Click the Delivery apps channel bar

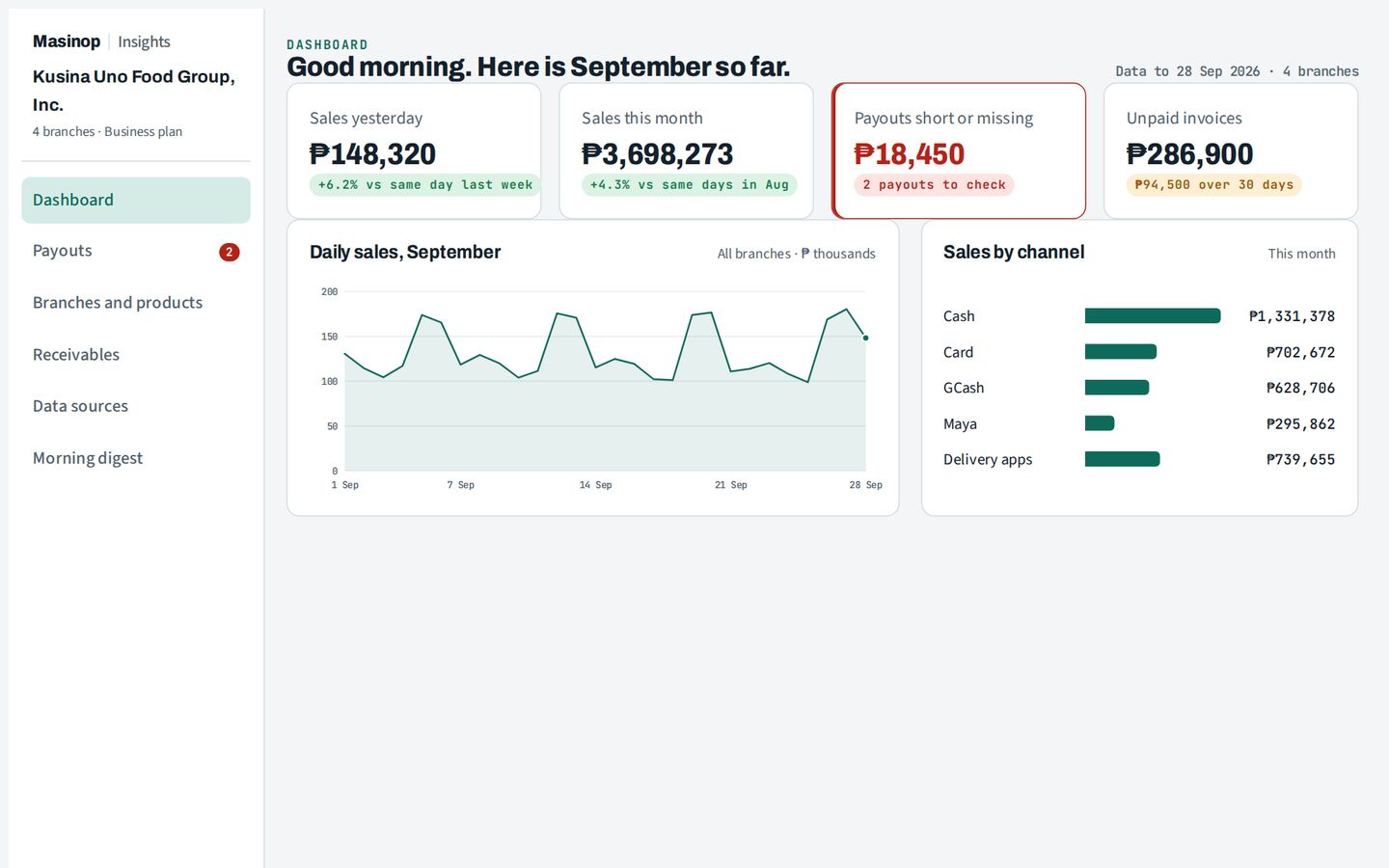pyautogui.click(x=1123, y=459)
